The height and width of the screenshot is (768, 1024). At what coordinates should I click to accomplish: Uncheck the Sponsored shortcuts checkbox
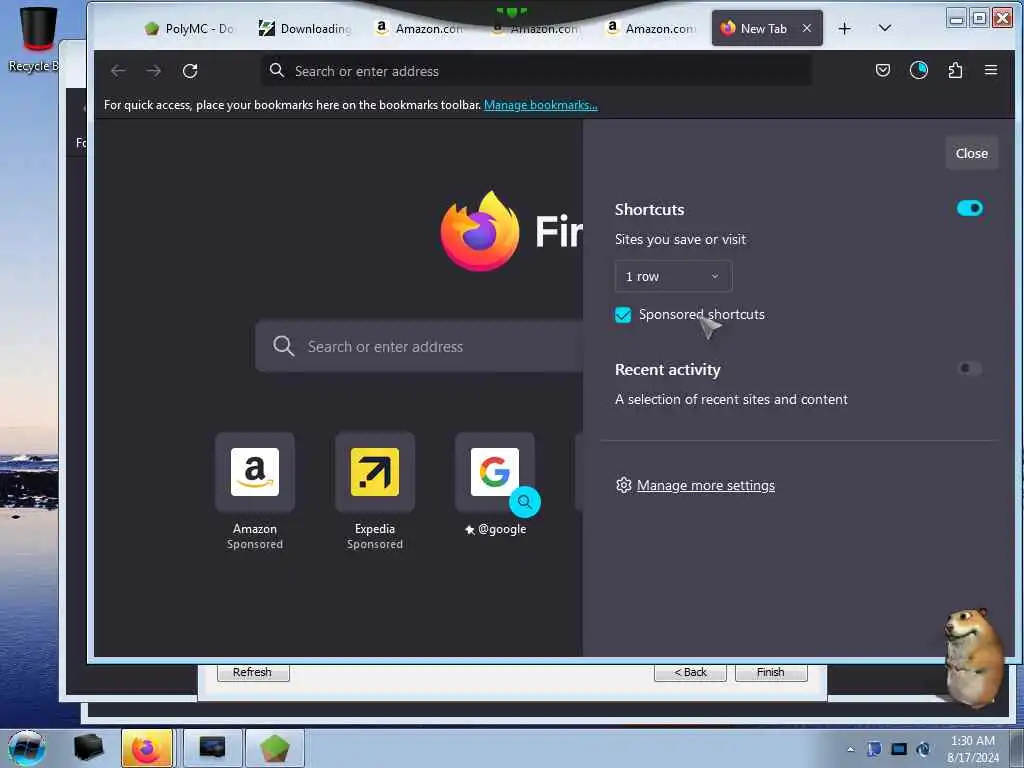(x=623, y=315)
